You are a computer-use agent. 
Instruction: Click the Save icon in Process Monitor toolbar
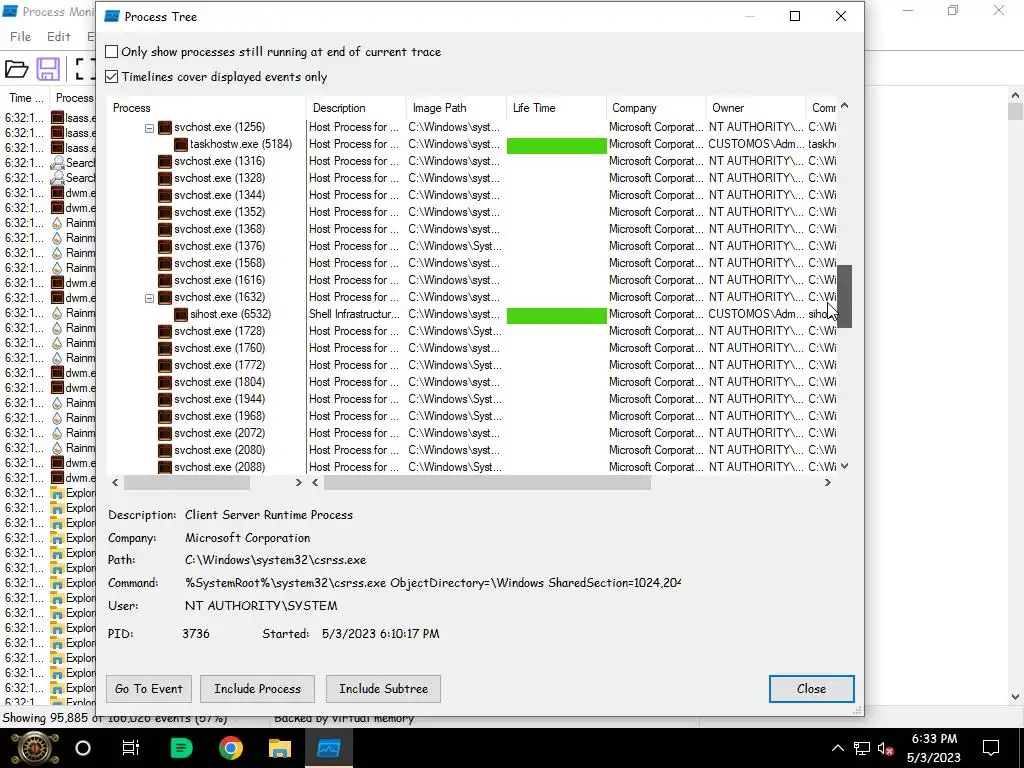coord(48,69)
